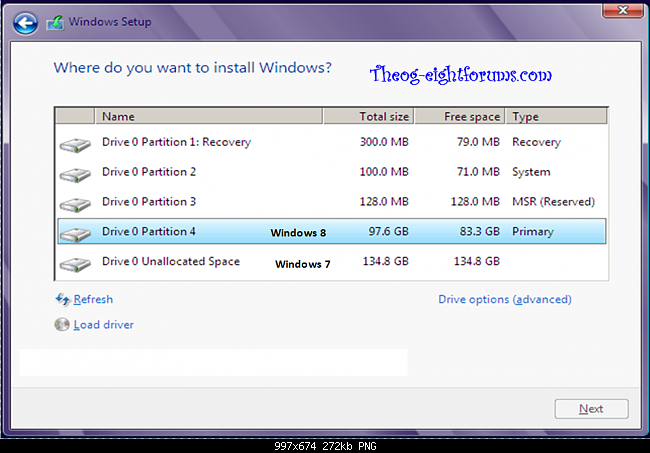The image size is (650, 453).
Task: Click drive icon for Unallocated Space row
Action: pyautogui.click(x=75, y=264)
